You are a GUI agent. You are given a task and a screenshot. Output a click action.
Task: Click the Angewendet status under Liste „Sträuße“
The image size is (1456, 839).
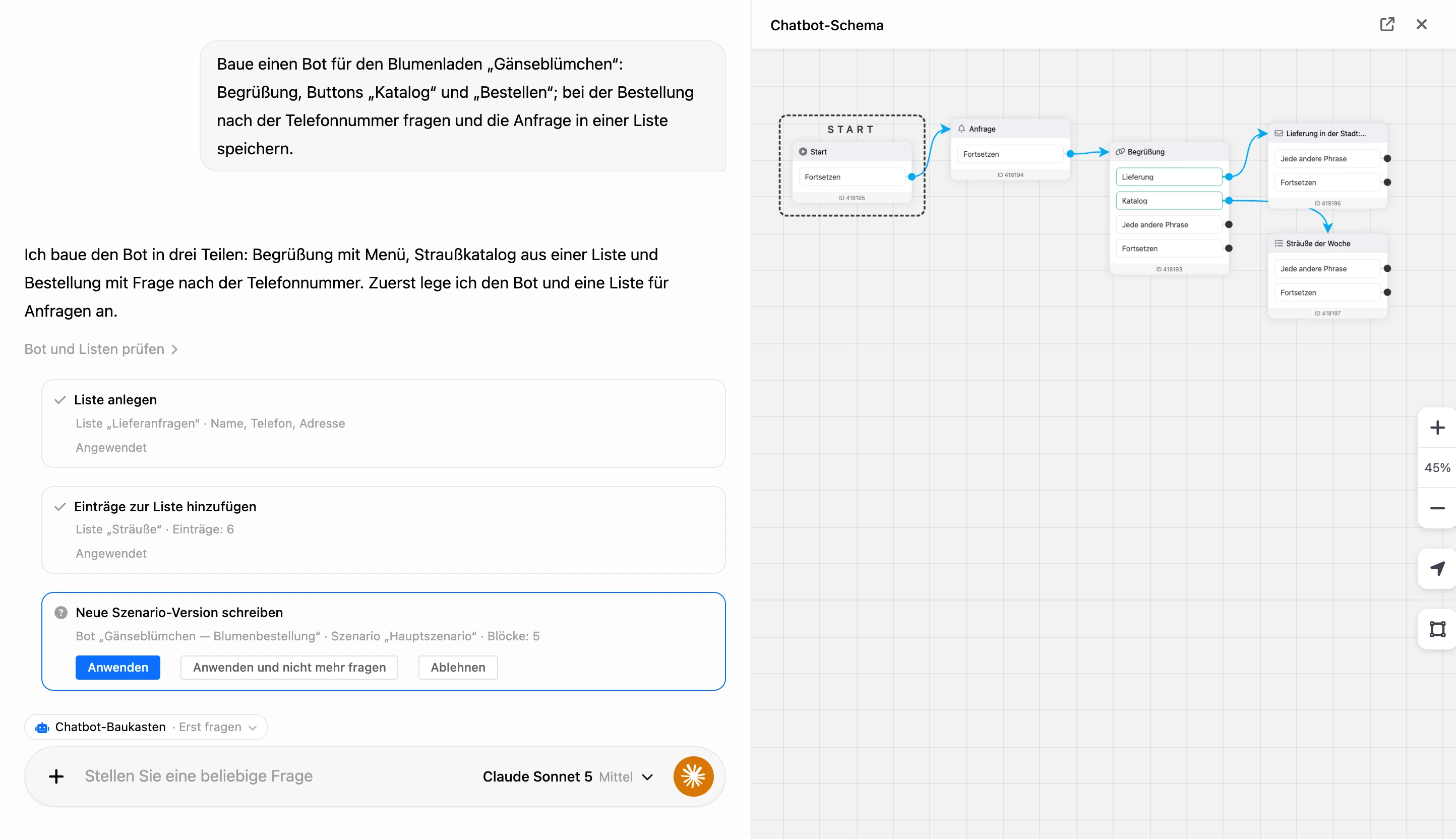111,553
